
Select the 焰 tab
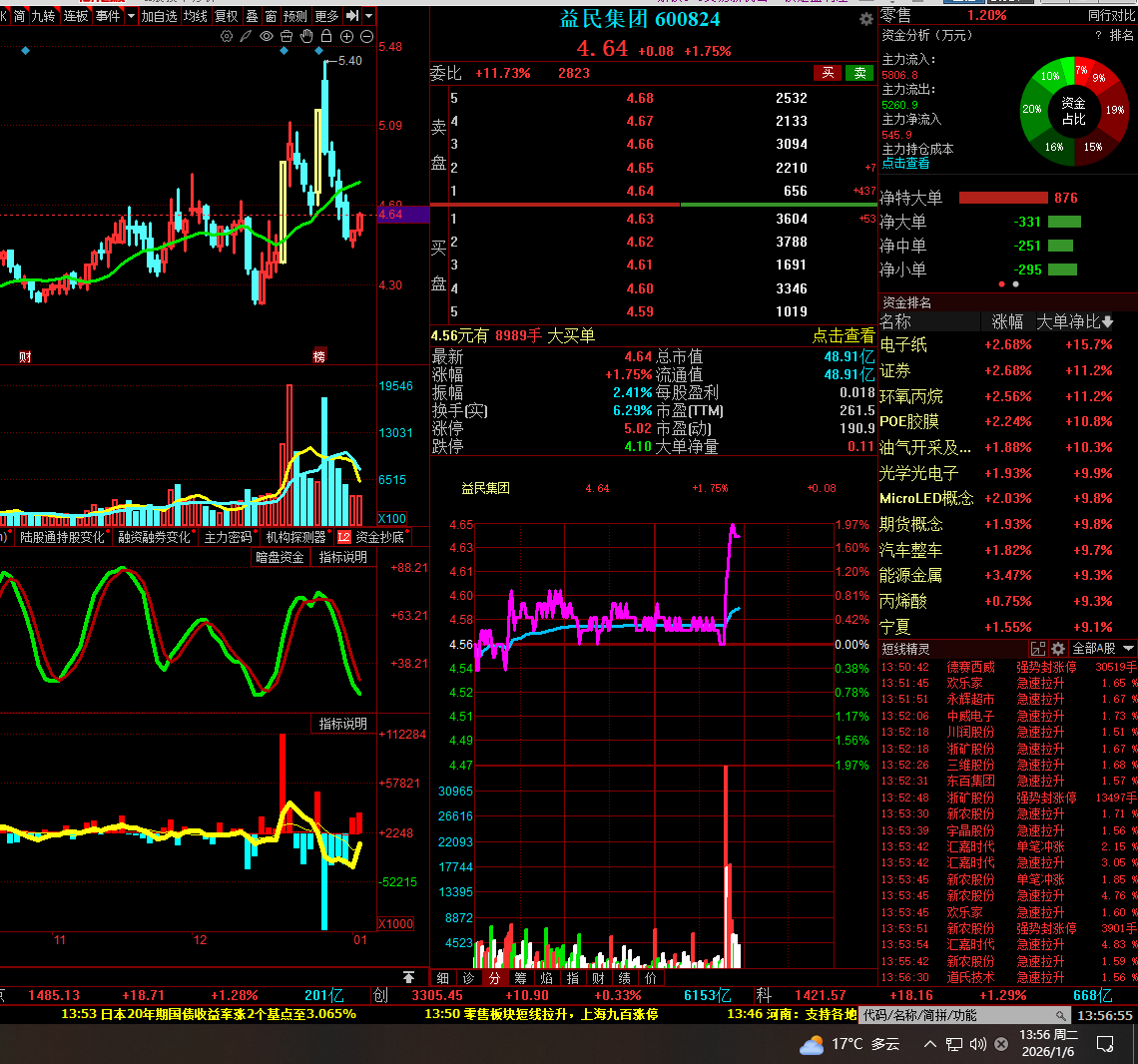pyautogui.click(x=546, y=978)
